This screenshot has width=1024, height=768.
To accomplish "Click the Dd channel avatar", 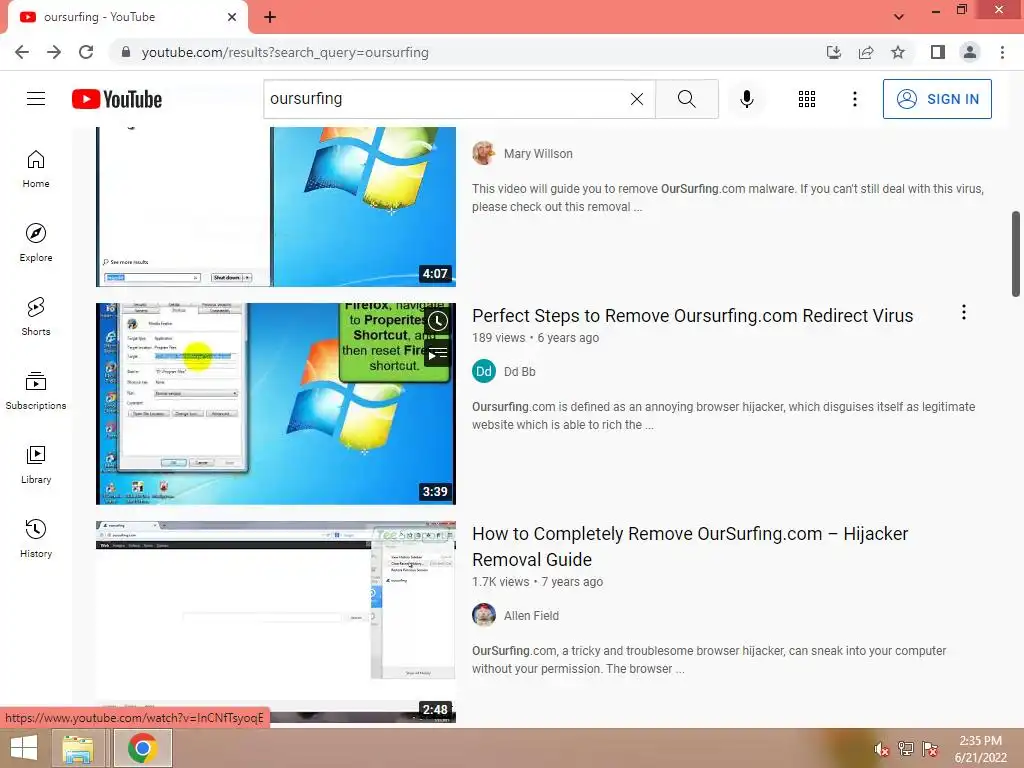I will pos(484,372).
